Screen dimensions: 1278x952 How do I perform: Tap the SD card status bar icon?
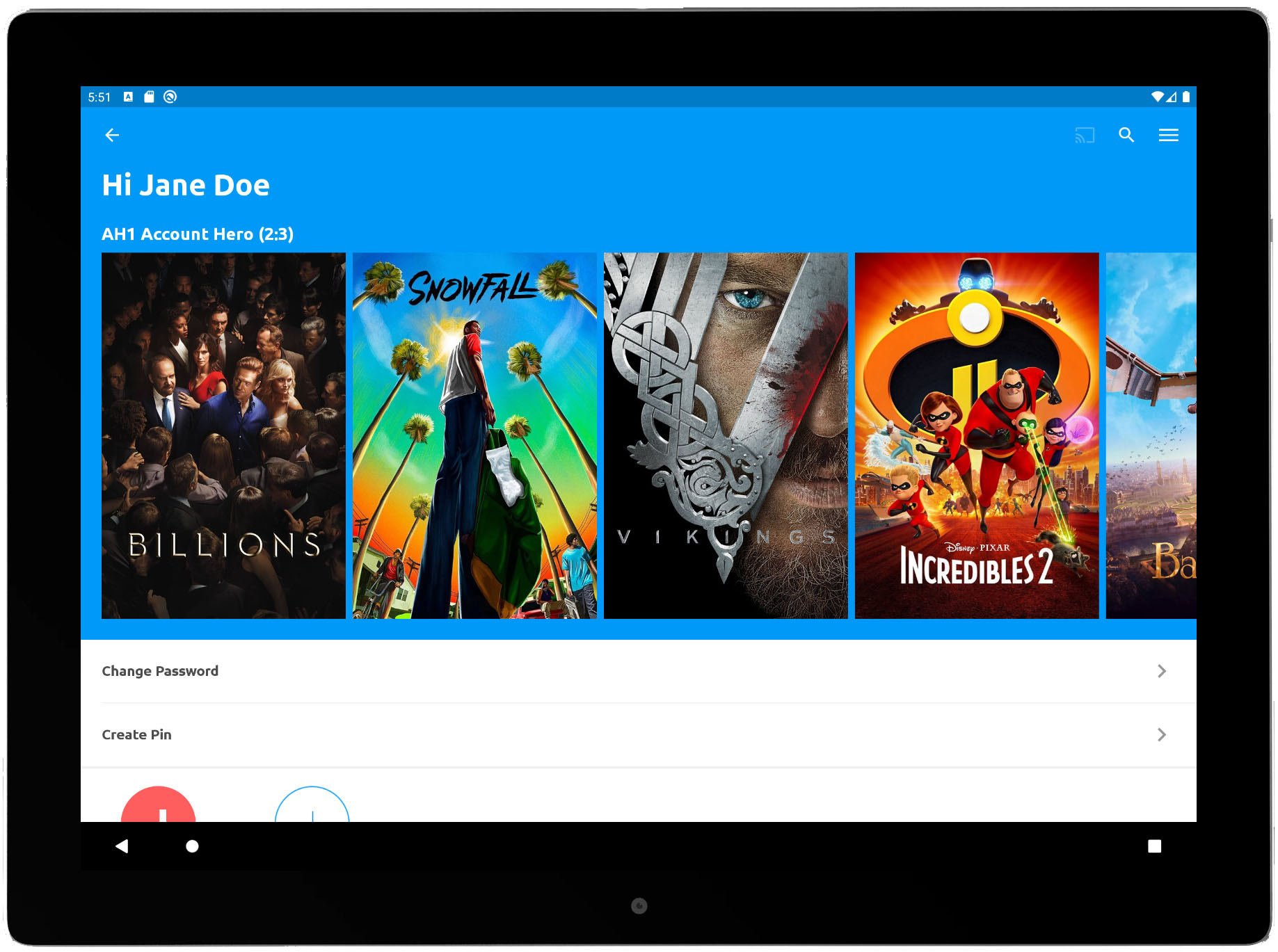tap(149, 97)
